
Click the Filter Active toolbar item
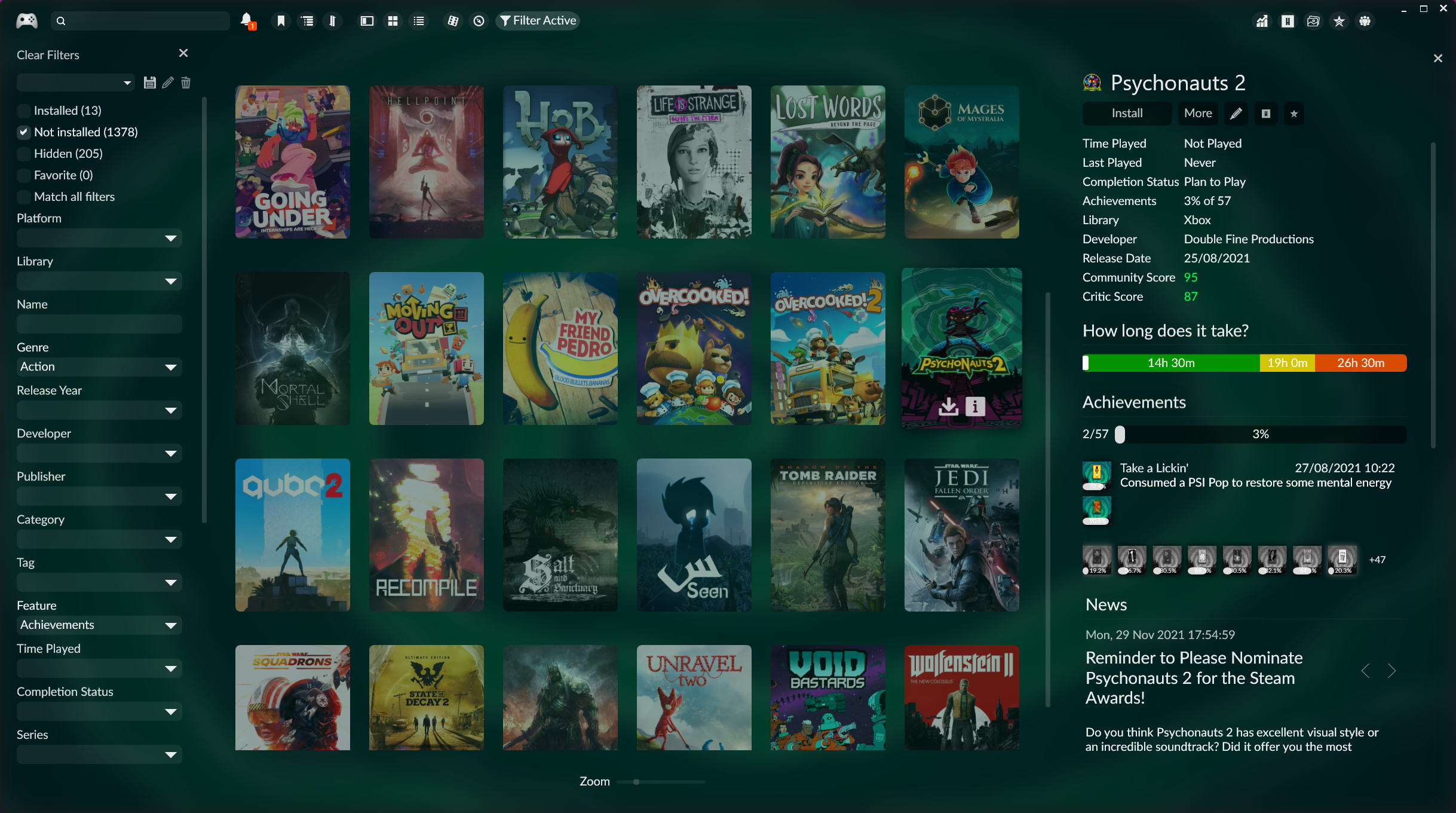pyautogui.click(x=538, y=21)
